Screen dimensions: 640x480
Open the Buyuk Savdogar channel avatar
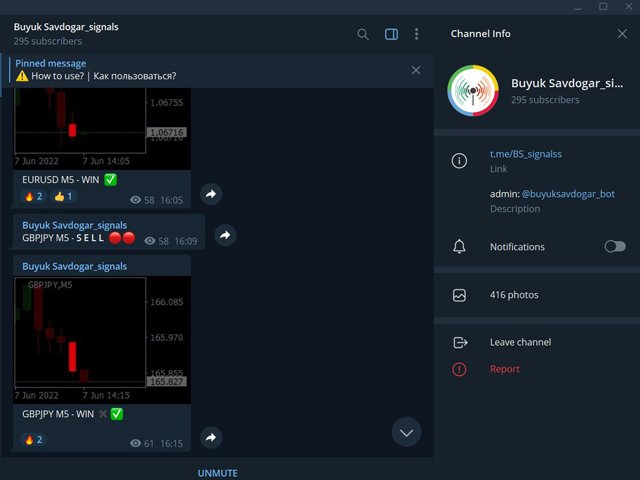point(473,91)
